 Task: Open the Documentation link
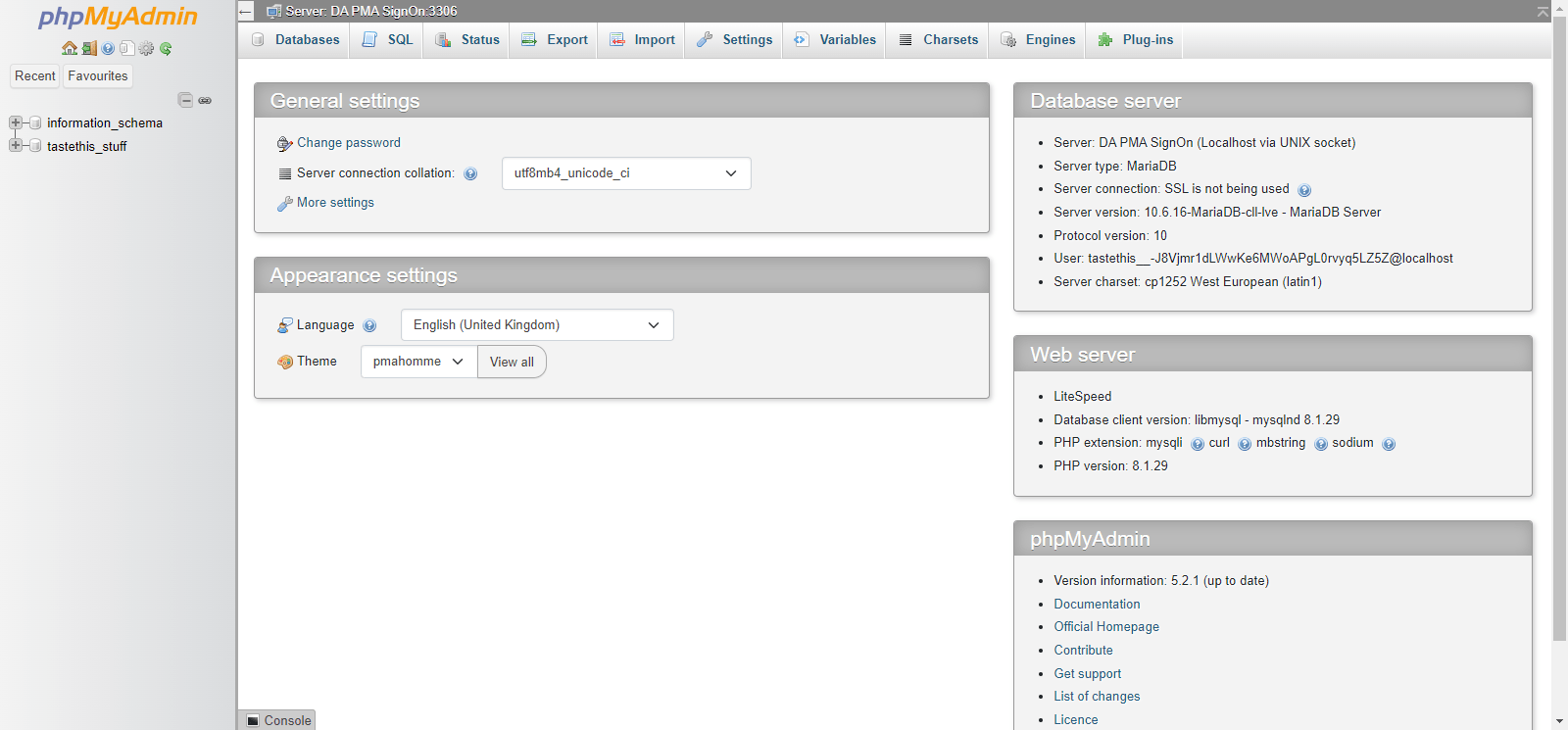click(x=1097, y=605)
